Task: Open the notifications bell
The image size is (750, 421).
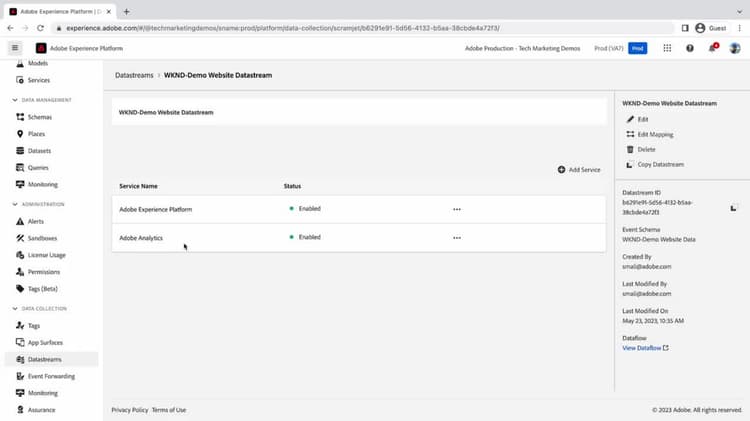Action: pyautogui.click(x=712, y=48)
